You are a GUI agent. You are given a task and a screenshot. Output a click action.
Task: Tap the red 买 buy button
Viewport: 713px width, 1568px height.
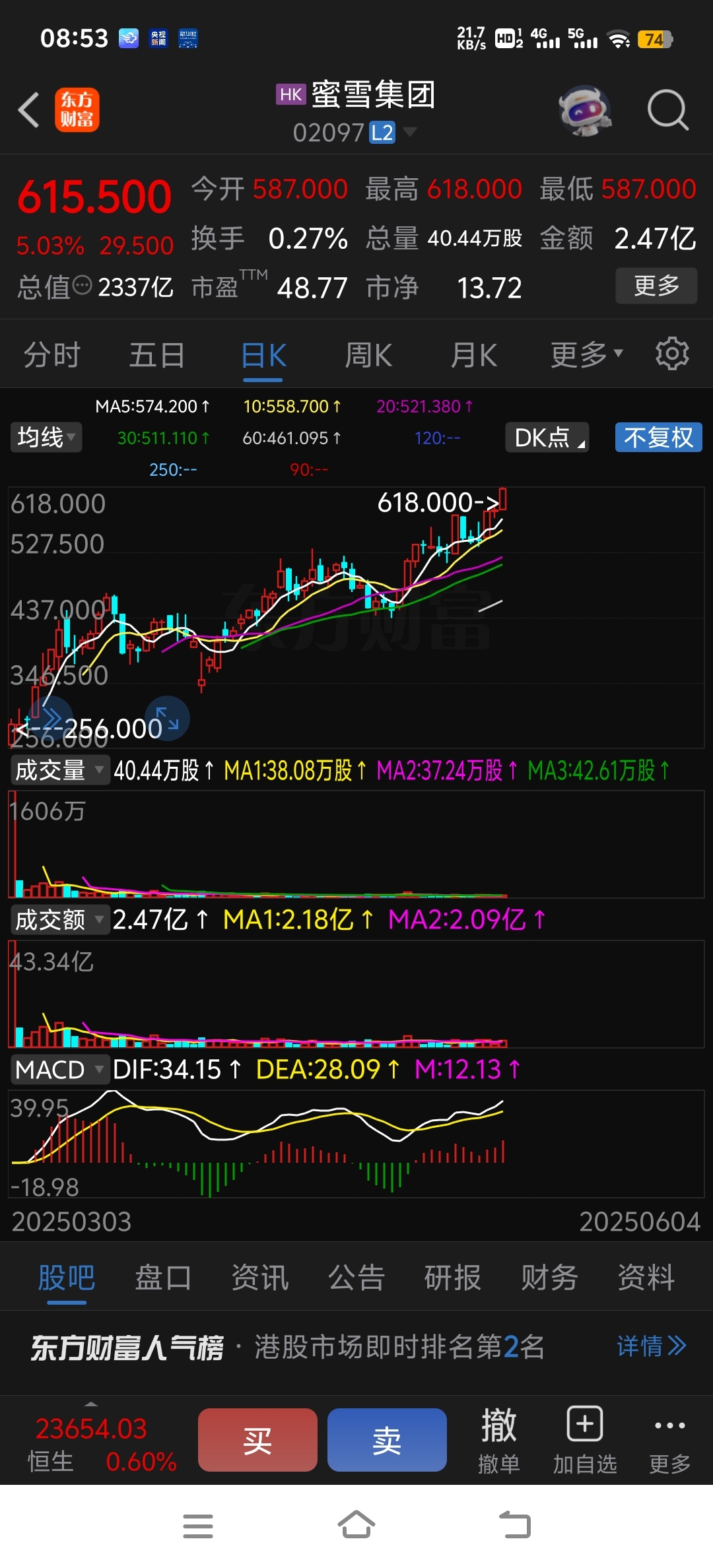(x=257, y=1440)
